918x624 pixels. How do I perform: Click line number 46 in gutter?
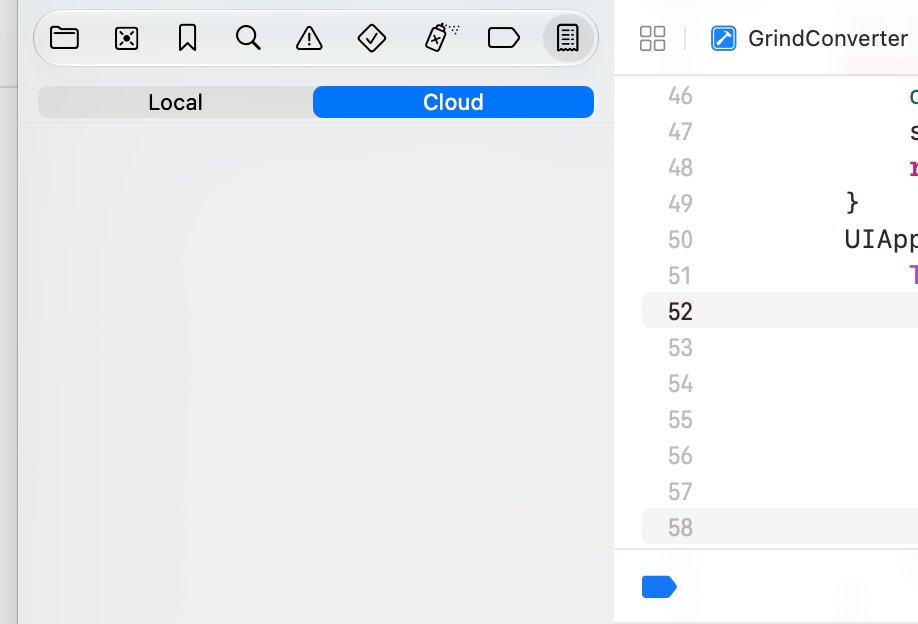coord(680,95)
